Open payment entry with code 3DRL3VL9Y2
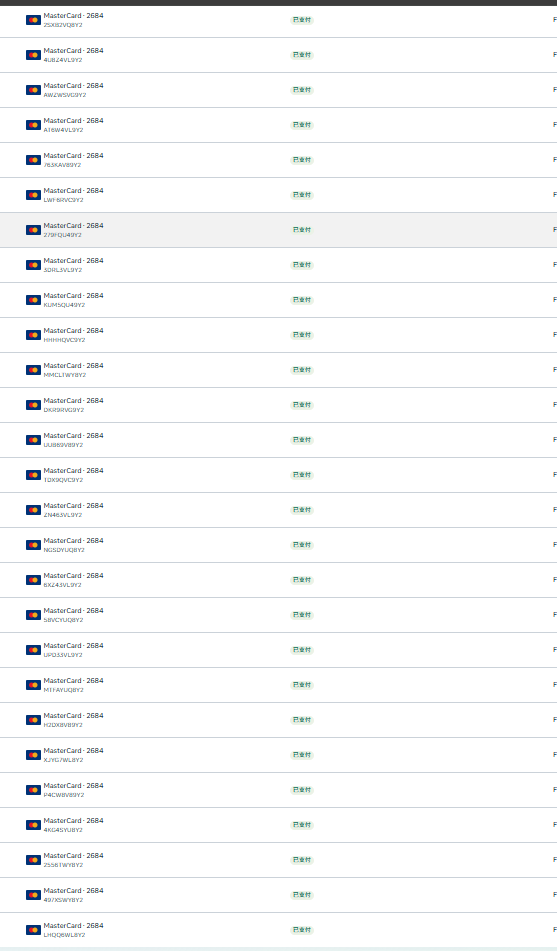This screenshot has height=951, width=557. pos(278,265)
